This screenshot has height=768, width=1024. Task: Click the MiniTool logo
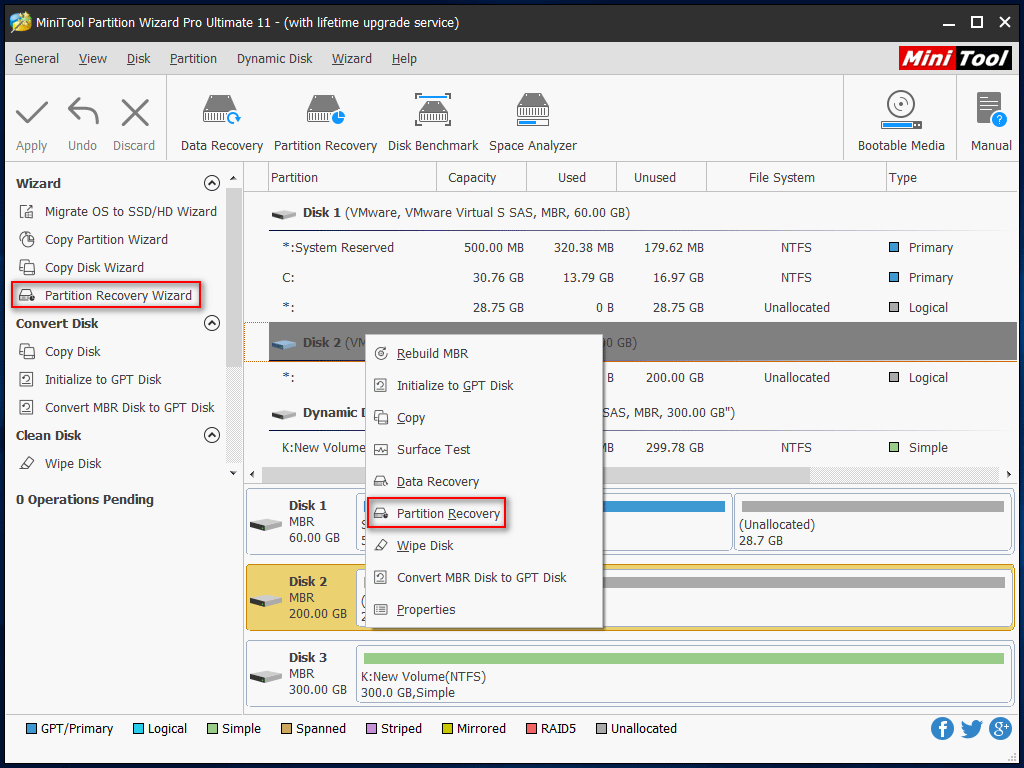(955, 59)
